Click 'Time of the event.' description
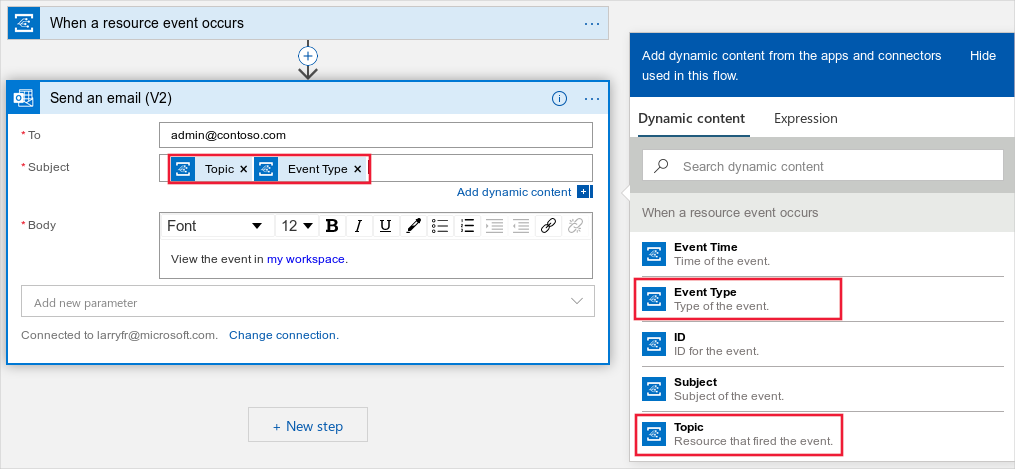The width and height of the screenshot is (1015, 469). click(x=722, y=261)
